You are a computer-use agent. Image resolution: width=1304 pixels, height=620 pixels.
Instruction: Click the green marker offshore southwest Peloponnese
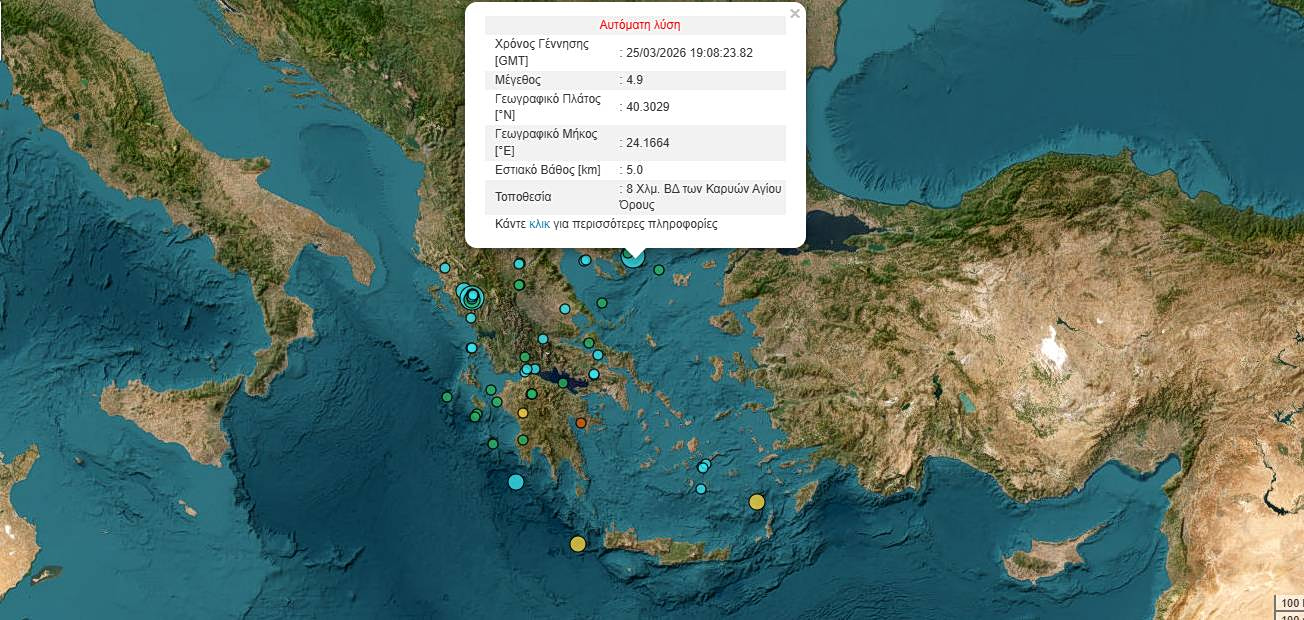pos(493,443)
